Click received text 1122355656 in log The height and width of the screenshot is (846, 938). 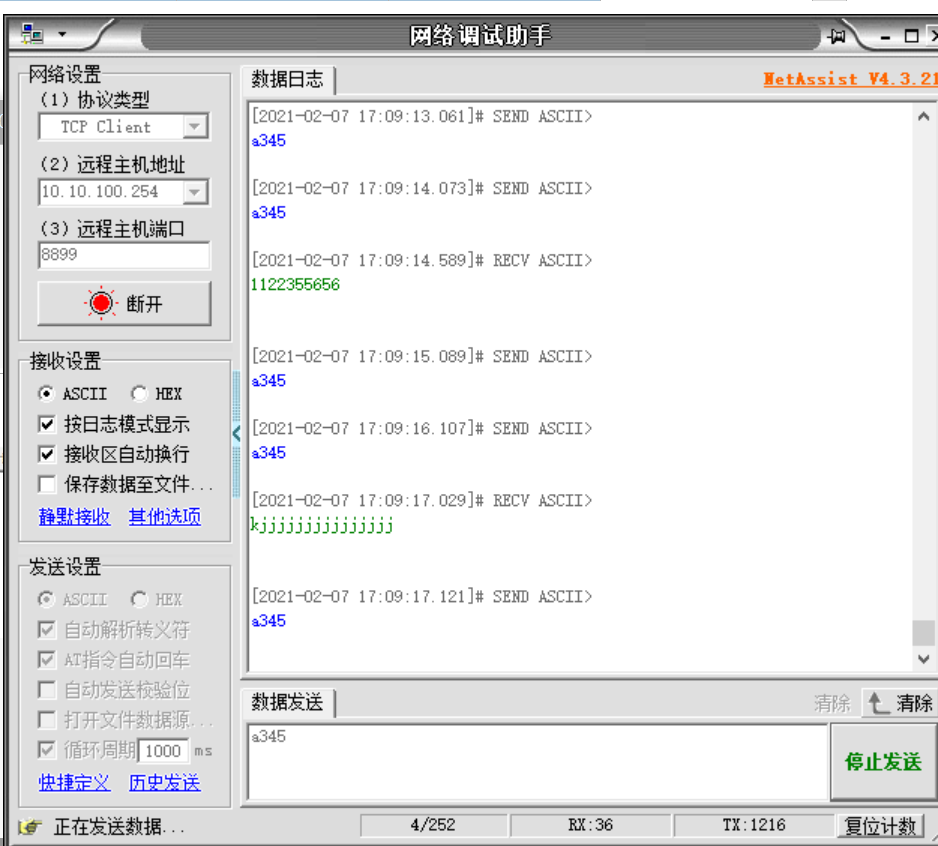coord(295,284)
